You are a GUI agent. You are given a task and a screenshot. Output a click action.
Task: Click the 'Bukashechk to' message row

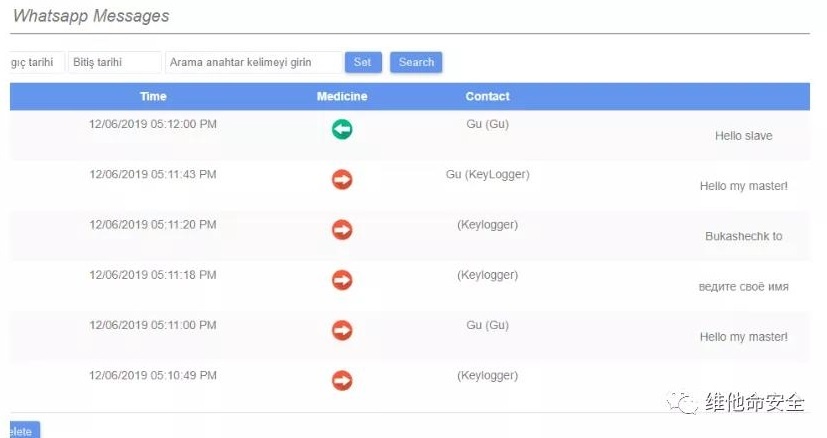[743, 237]
